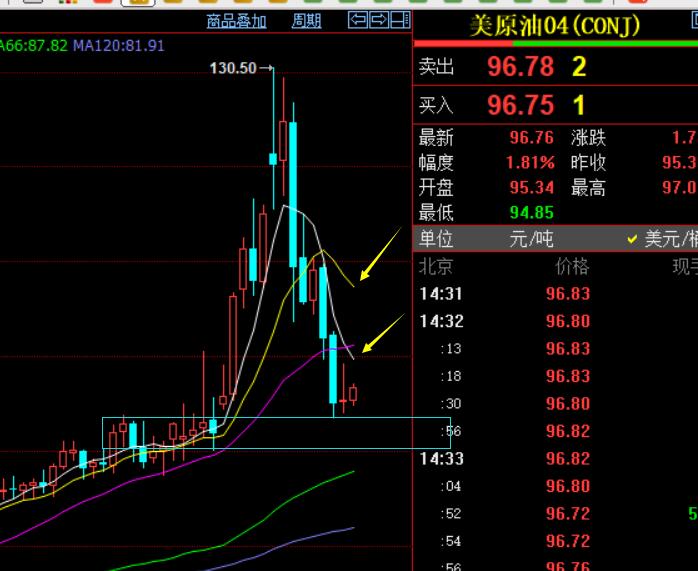Screen dimensions: 698x571
Task: Click the 买入 price 96.75
Action: (x=520, y=105)
